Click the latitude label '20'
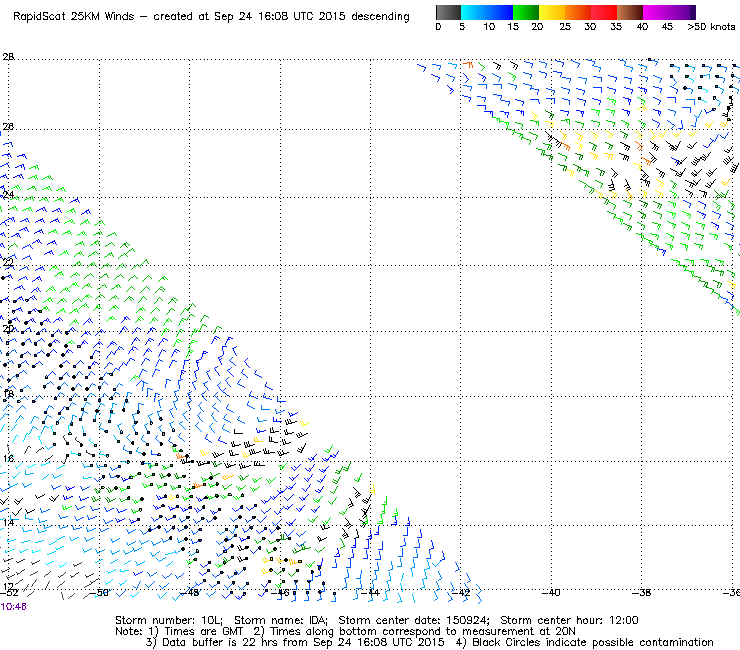The height and width of the screenshot is (650, 740). point(8,329)
